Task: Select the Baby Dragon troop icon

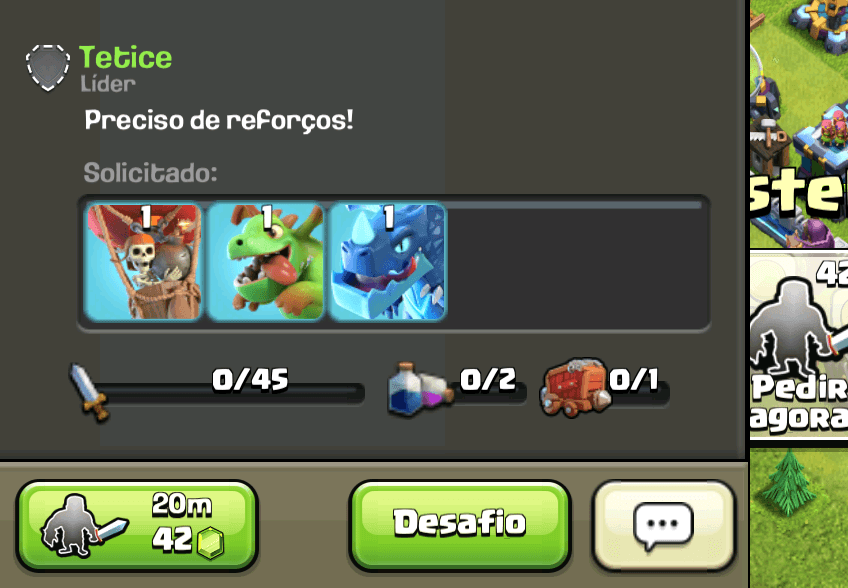Action: tap(266, 262)
